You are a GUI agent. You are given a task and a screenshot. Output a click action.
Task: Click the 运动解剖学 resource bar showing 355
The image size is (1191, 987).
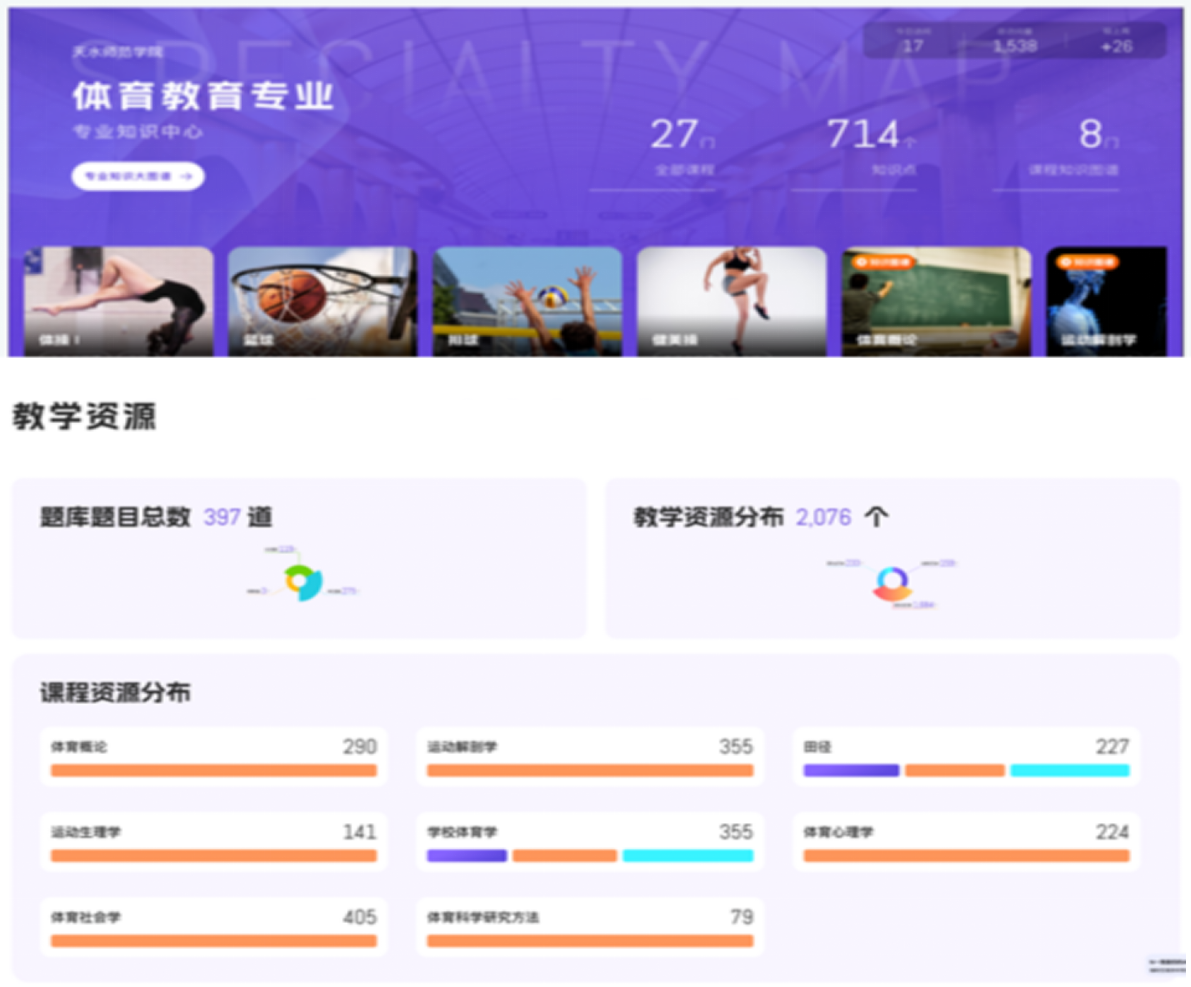[589, 771]
